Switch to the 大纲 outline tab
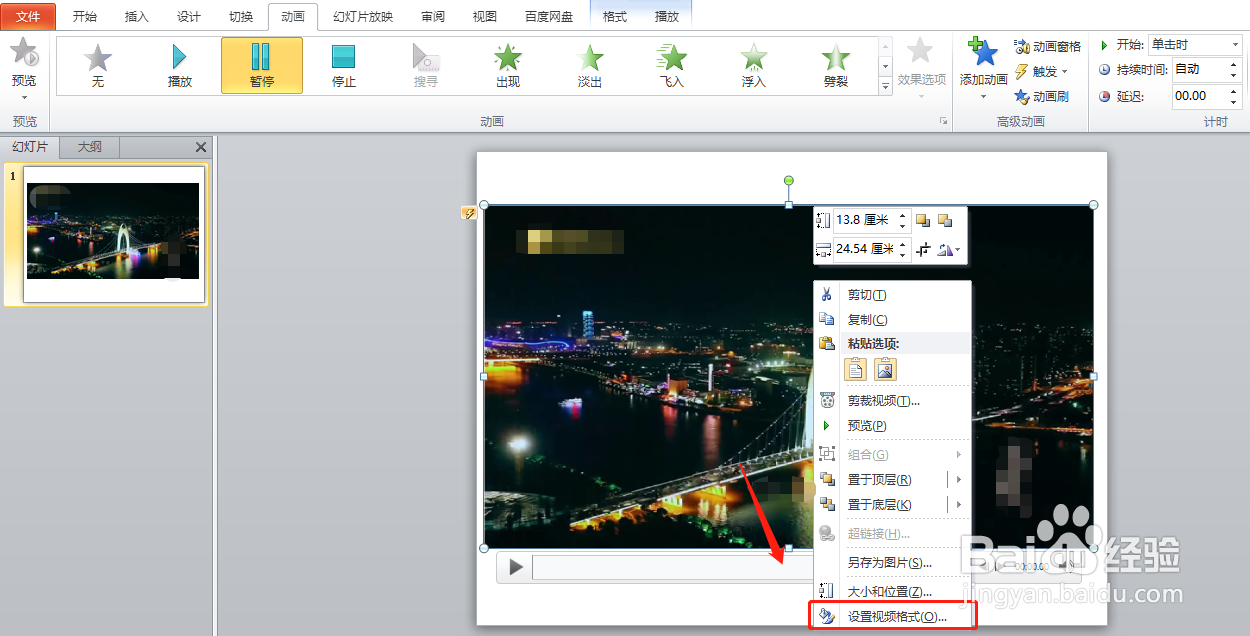Image resolution: width=1250 pixels, height=636 pixels. click(88, 147)
